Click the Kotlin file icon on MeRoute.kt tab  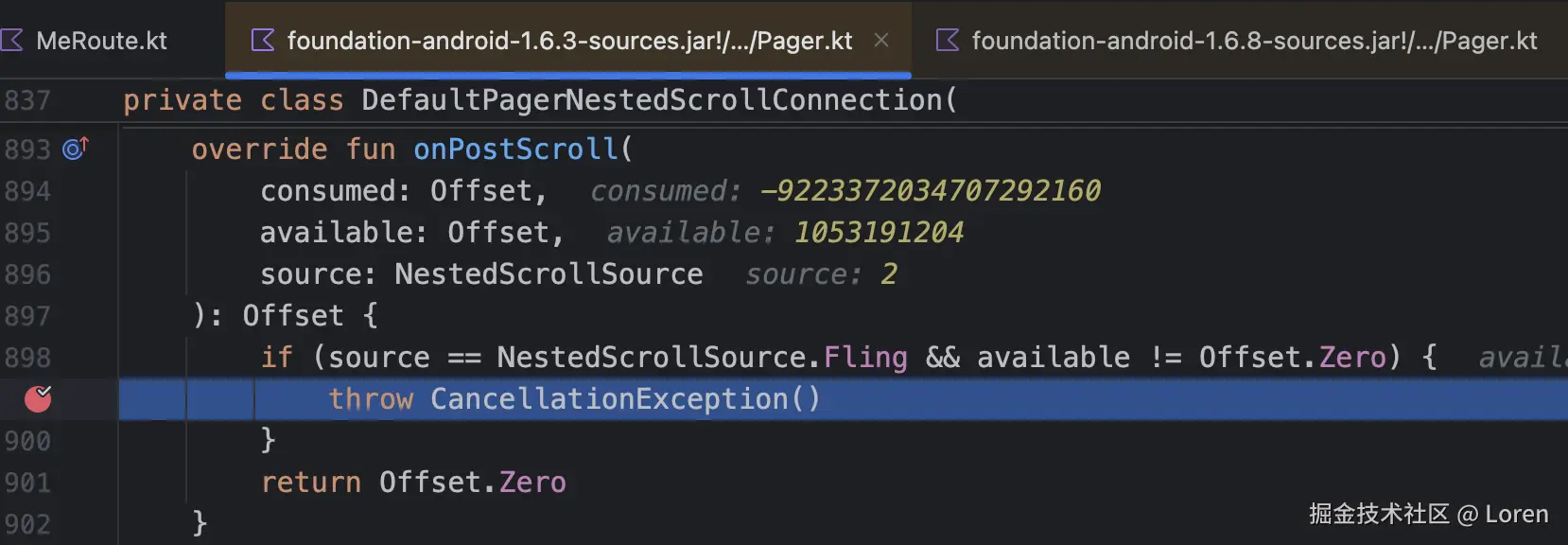click(x=12, y=41)
